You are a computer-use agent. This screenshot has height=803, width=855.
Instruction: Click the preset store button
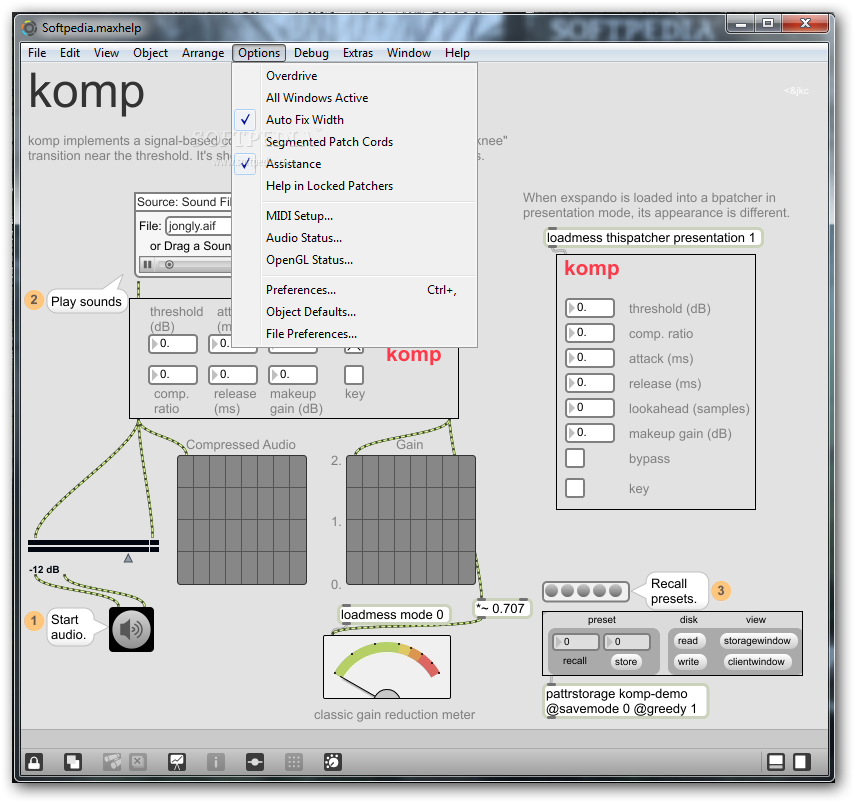tap(626, 661)
